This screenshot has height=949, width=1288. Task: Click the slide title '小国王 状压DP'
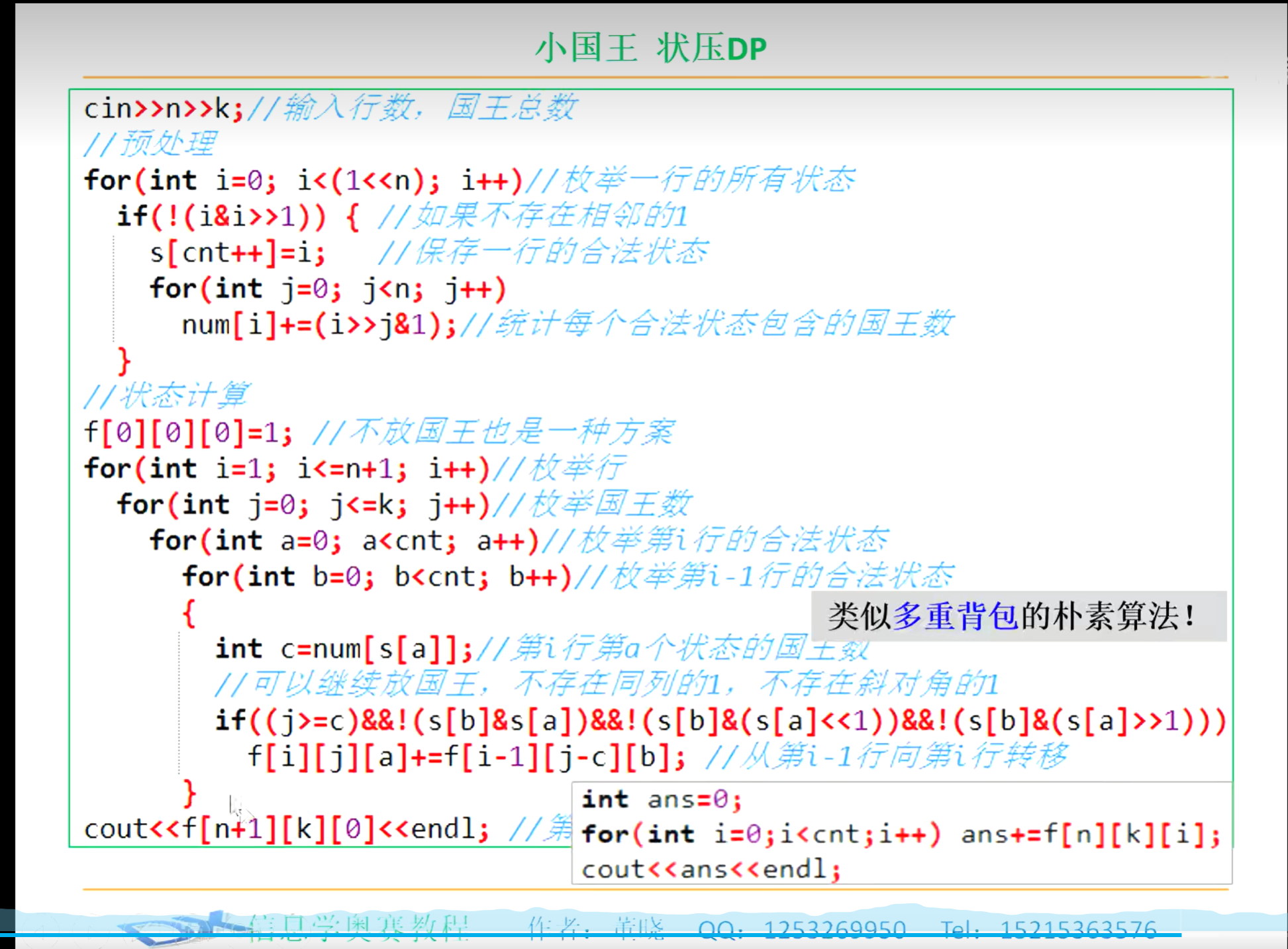650,48
